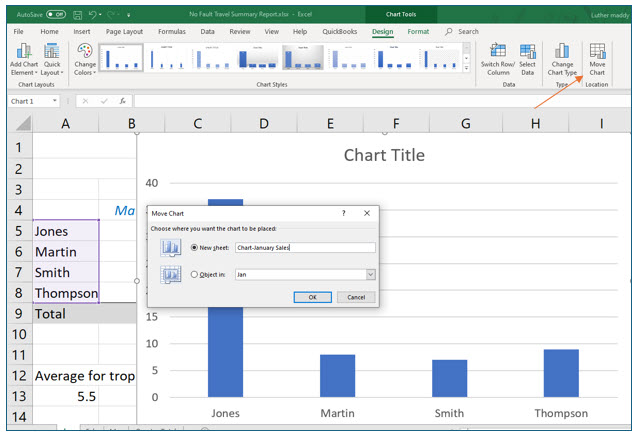The width and height of the screenshot is (636, 434).
Task: Switch to the Formulas tab
Action: [172, 31]
